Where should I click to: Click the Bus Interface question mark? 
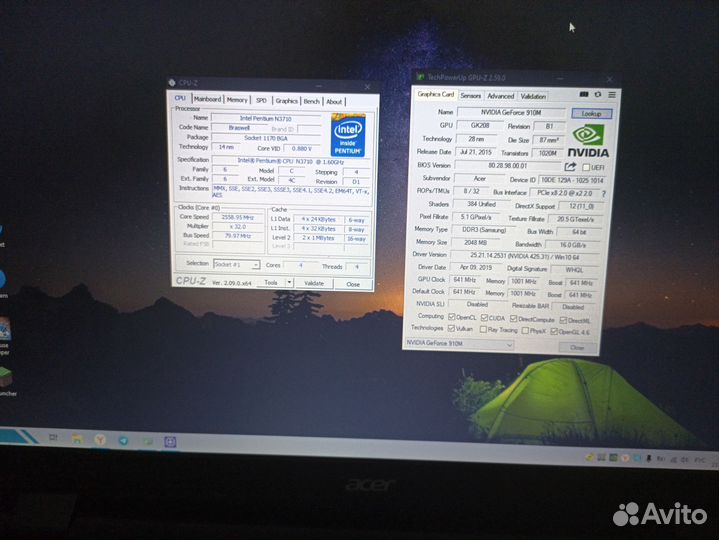[603, 194]
